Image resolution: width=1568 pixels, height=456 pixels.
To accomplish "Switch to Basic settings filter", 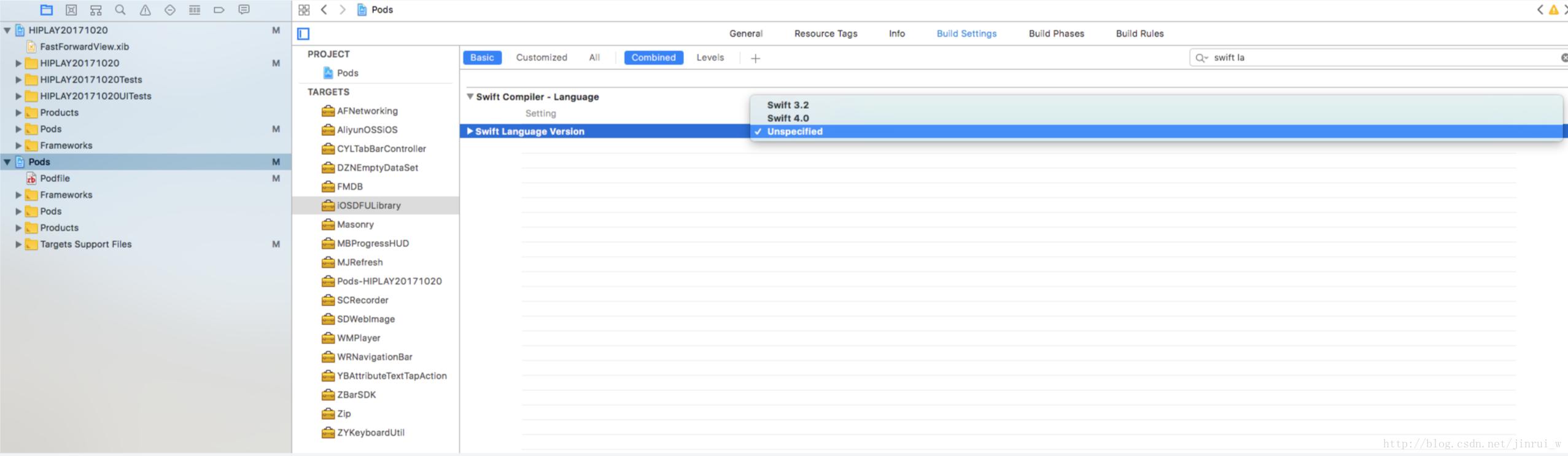I will pos(482,58).
